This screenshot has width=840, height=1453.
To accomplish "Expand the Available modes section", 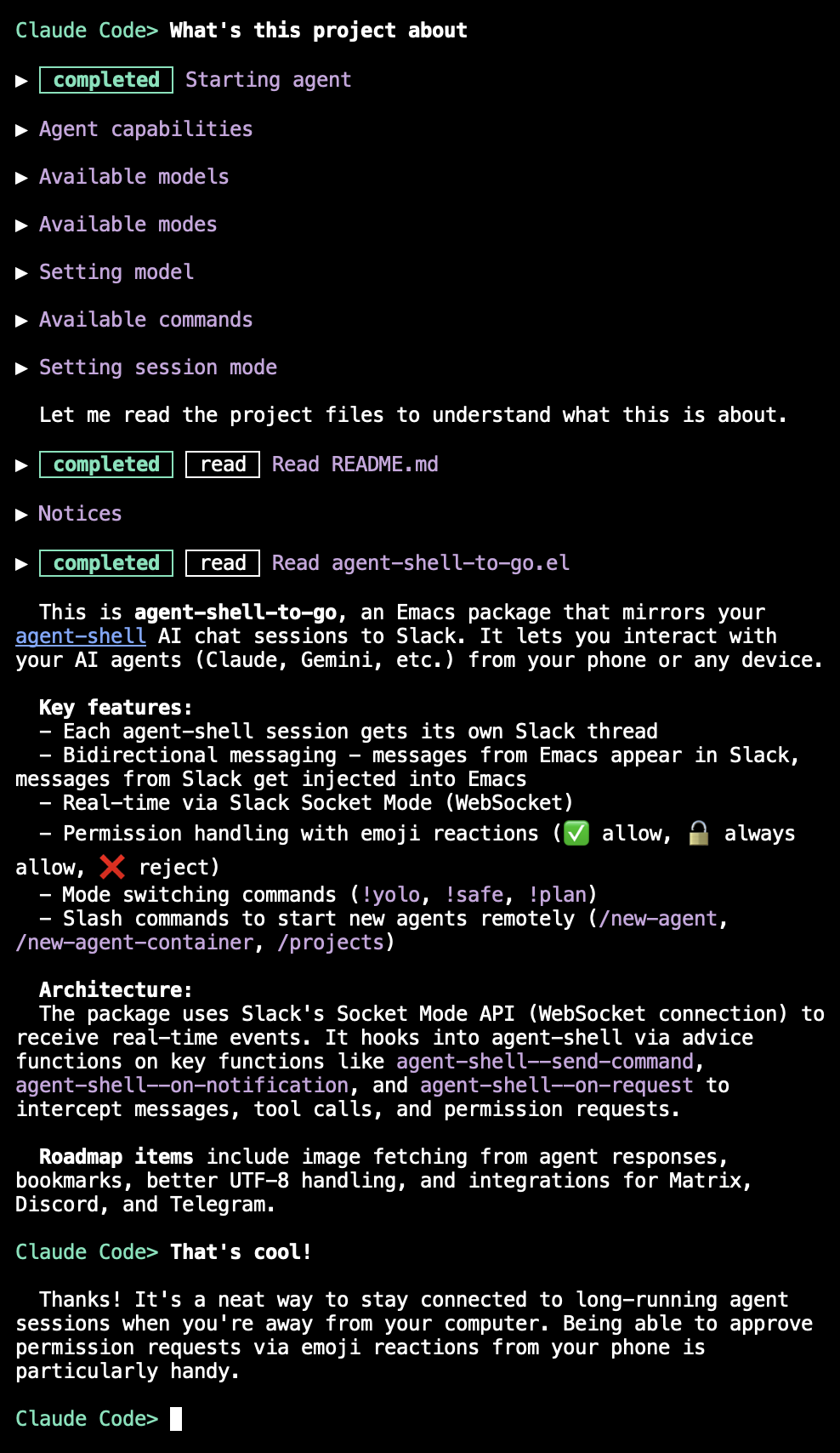I will click(x=22, y=225).
